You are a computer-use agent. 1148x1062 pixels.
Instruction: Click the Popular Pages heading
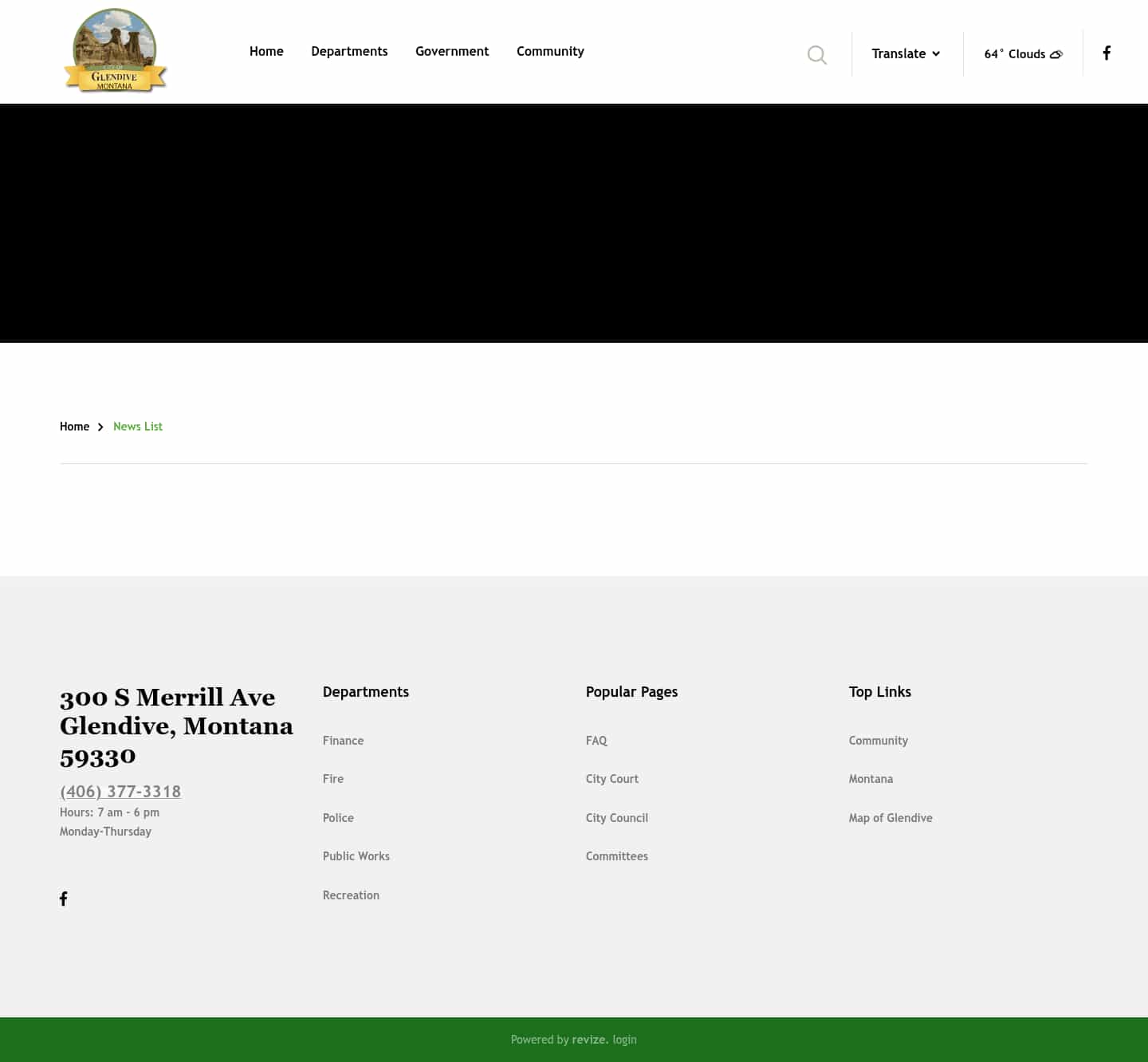click(631, 692)
